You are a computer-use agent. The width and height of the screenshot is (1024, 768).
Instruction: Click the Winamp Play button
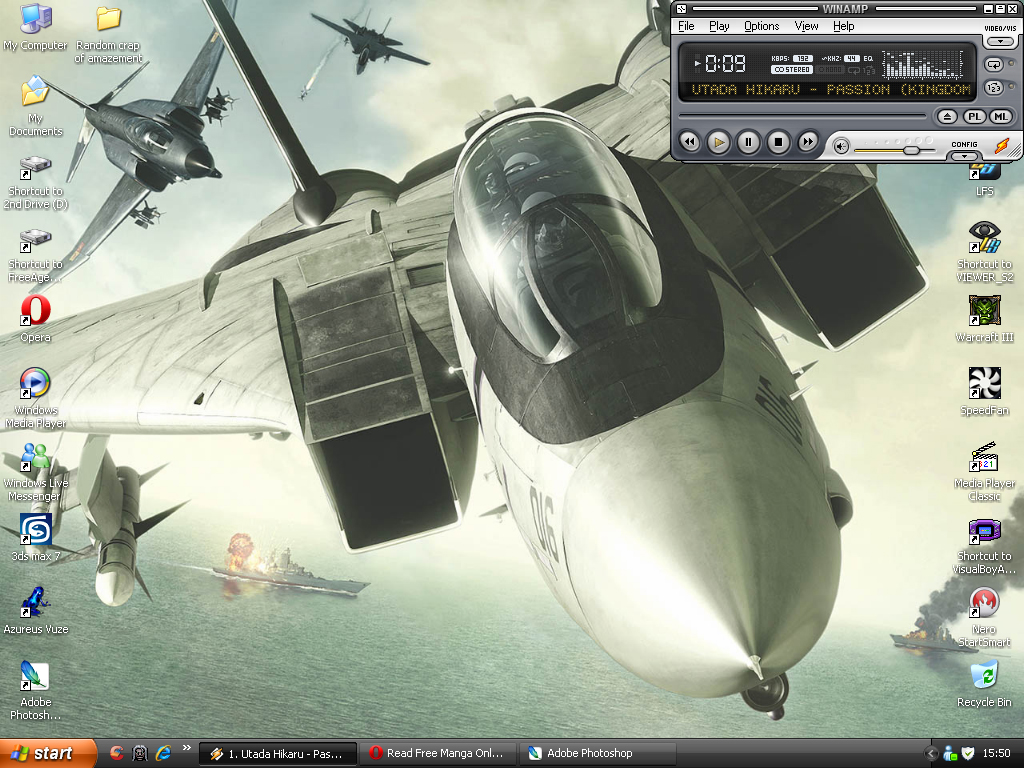(718, 142)
